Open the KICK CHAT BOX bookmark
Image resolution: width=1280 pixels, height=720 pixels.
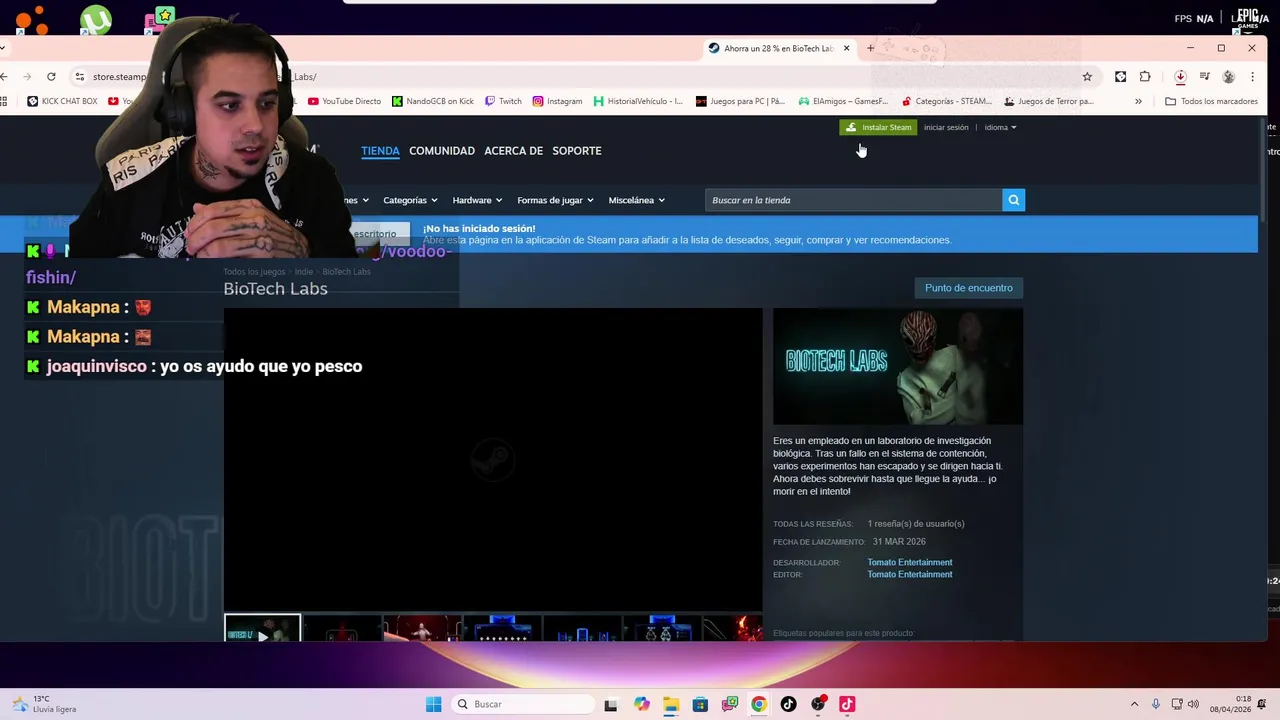(x=62, y=101)
